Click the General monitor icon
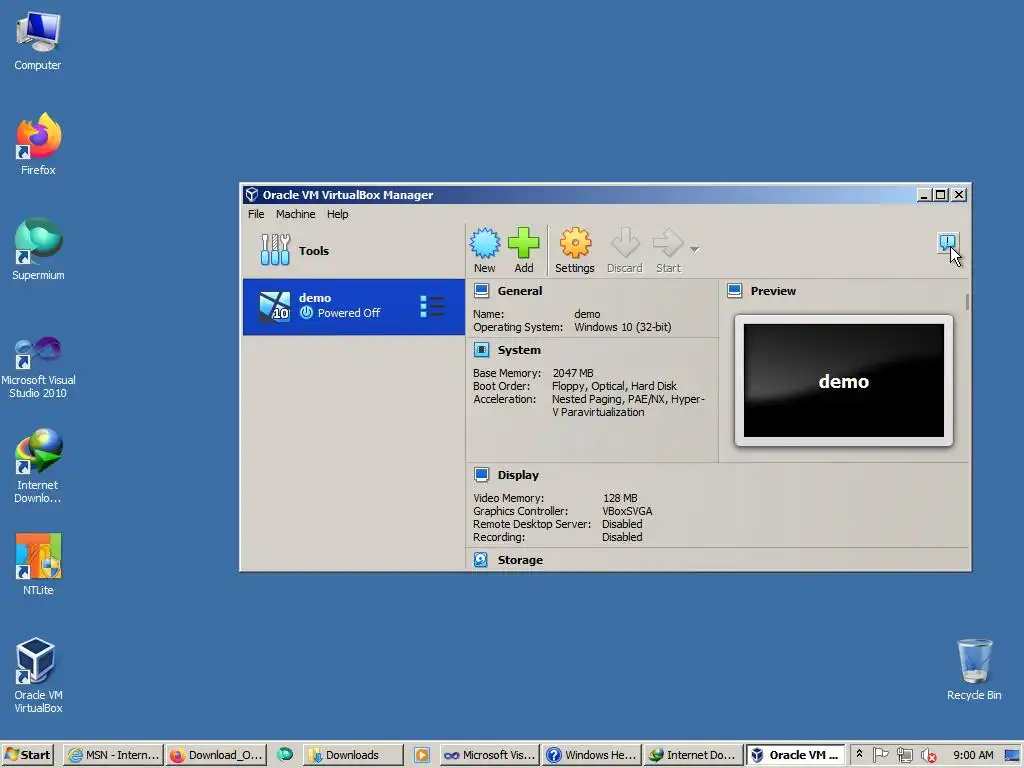 [481, 291]
